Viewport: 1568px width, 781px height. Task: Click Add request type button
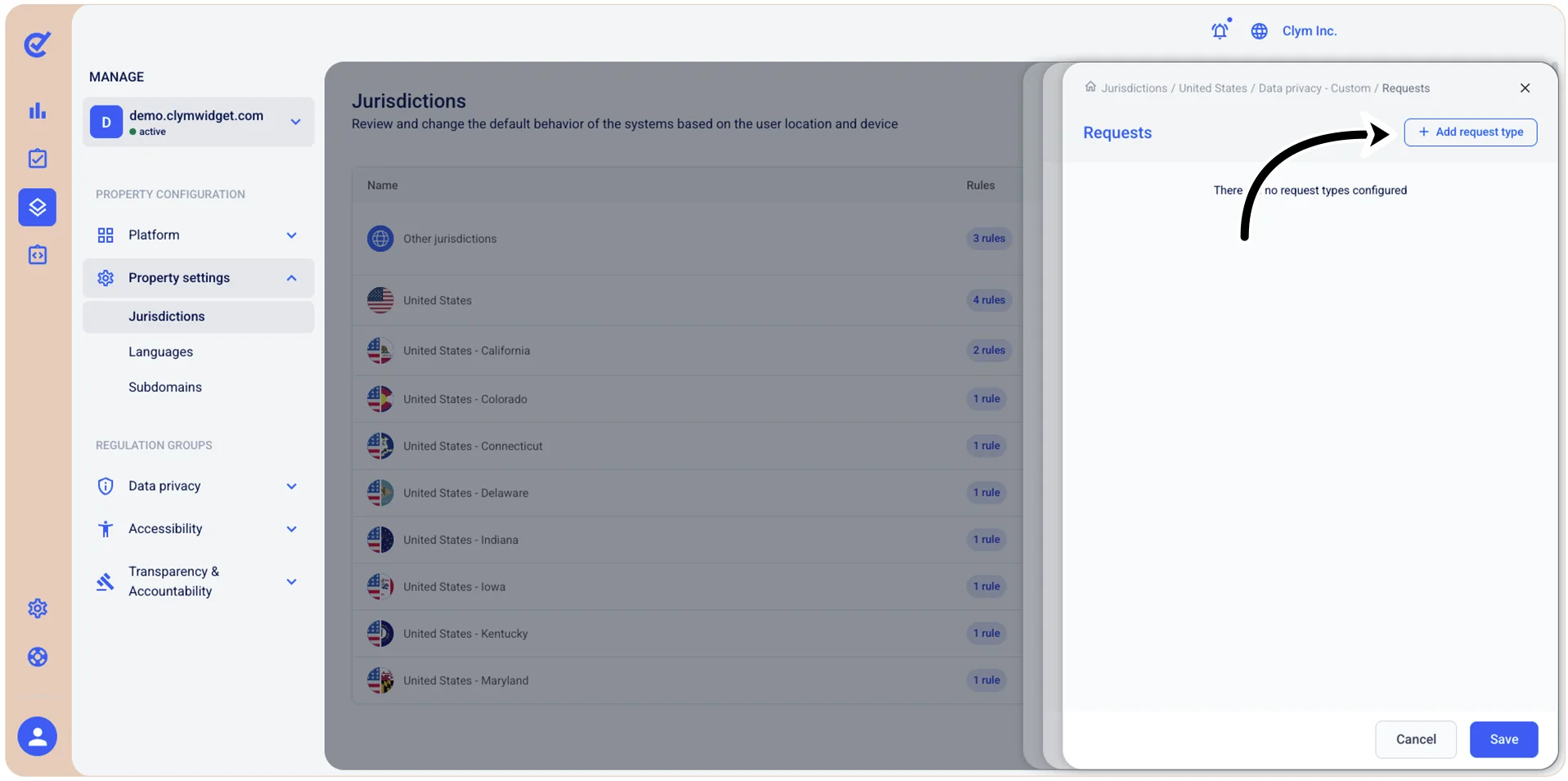tap(1471, 132)
